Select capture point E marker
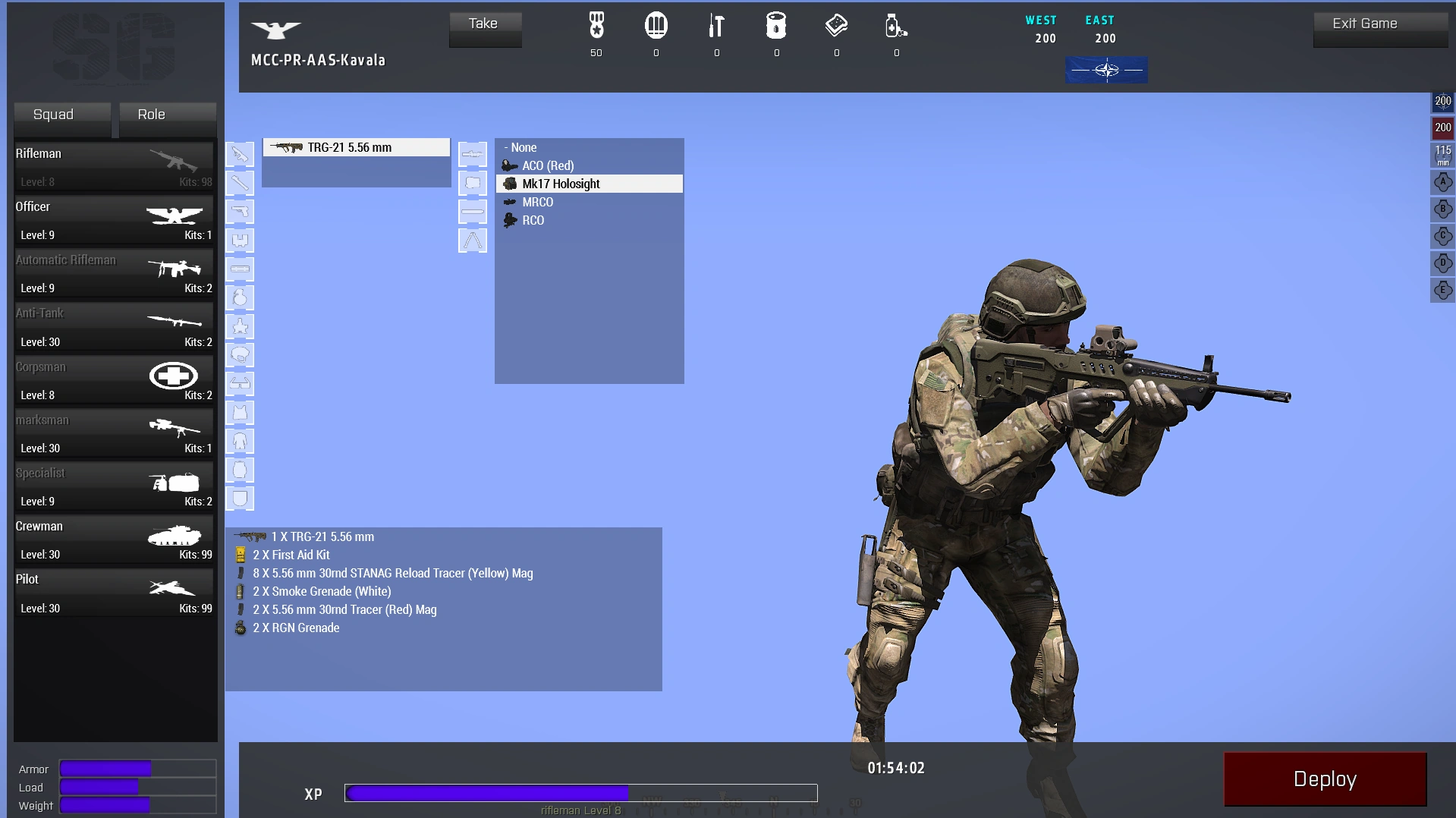1456x818 pixels. click(x=1442, y=290)
